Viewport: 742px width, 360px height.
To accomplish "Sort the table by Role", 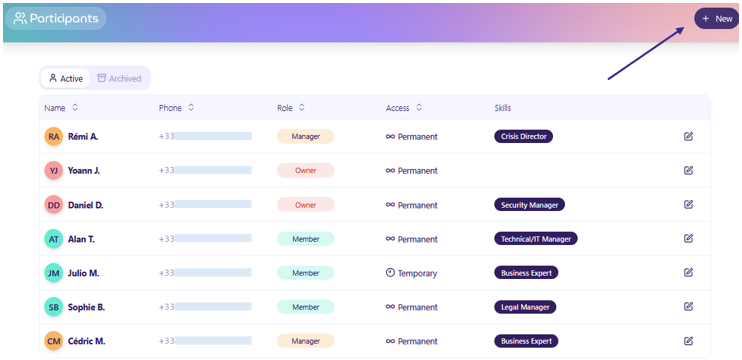I will (x=301, y=107).
